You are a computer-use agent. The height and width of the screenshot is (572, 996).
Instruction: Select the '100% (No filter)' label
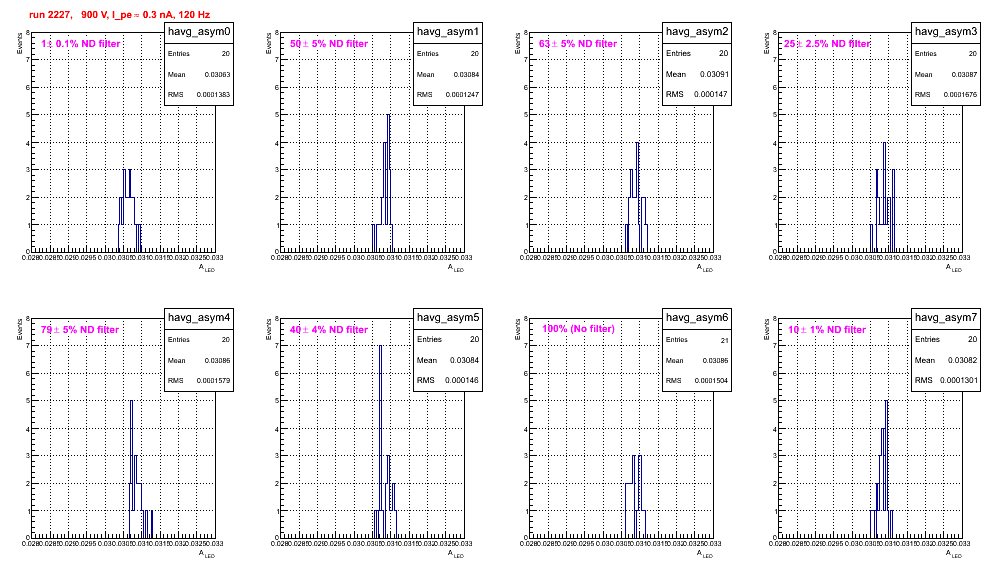(578, 329)
